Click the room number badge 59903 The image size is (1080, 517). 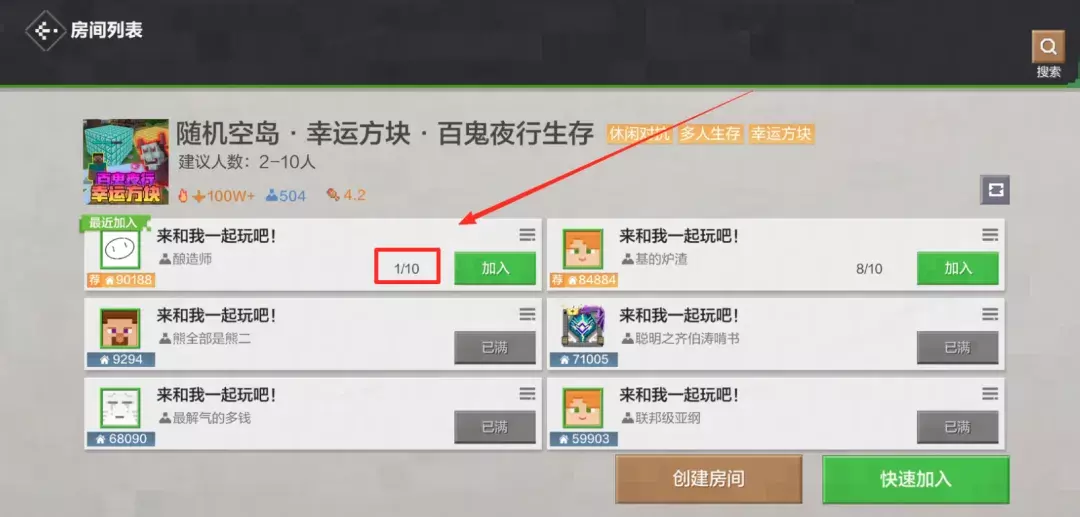pos(583,439)
